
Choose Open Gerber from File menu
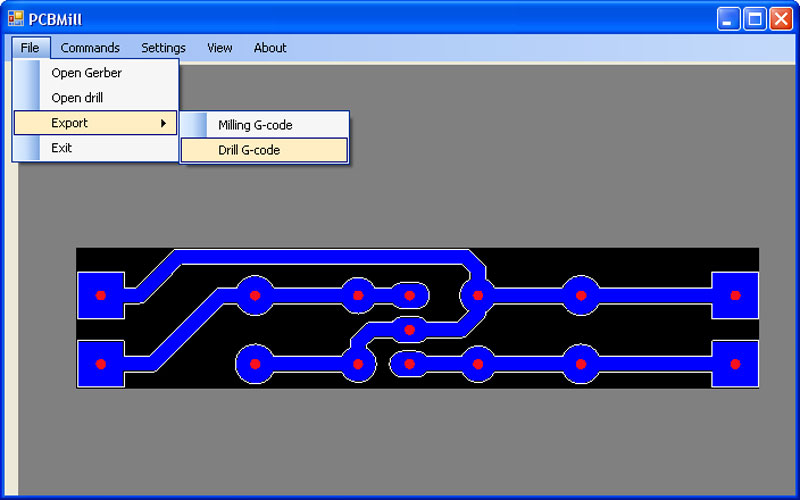[95, 73]
